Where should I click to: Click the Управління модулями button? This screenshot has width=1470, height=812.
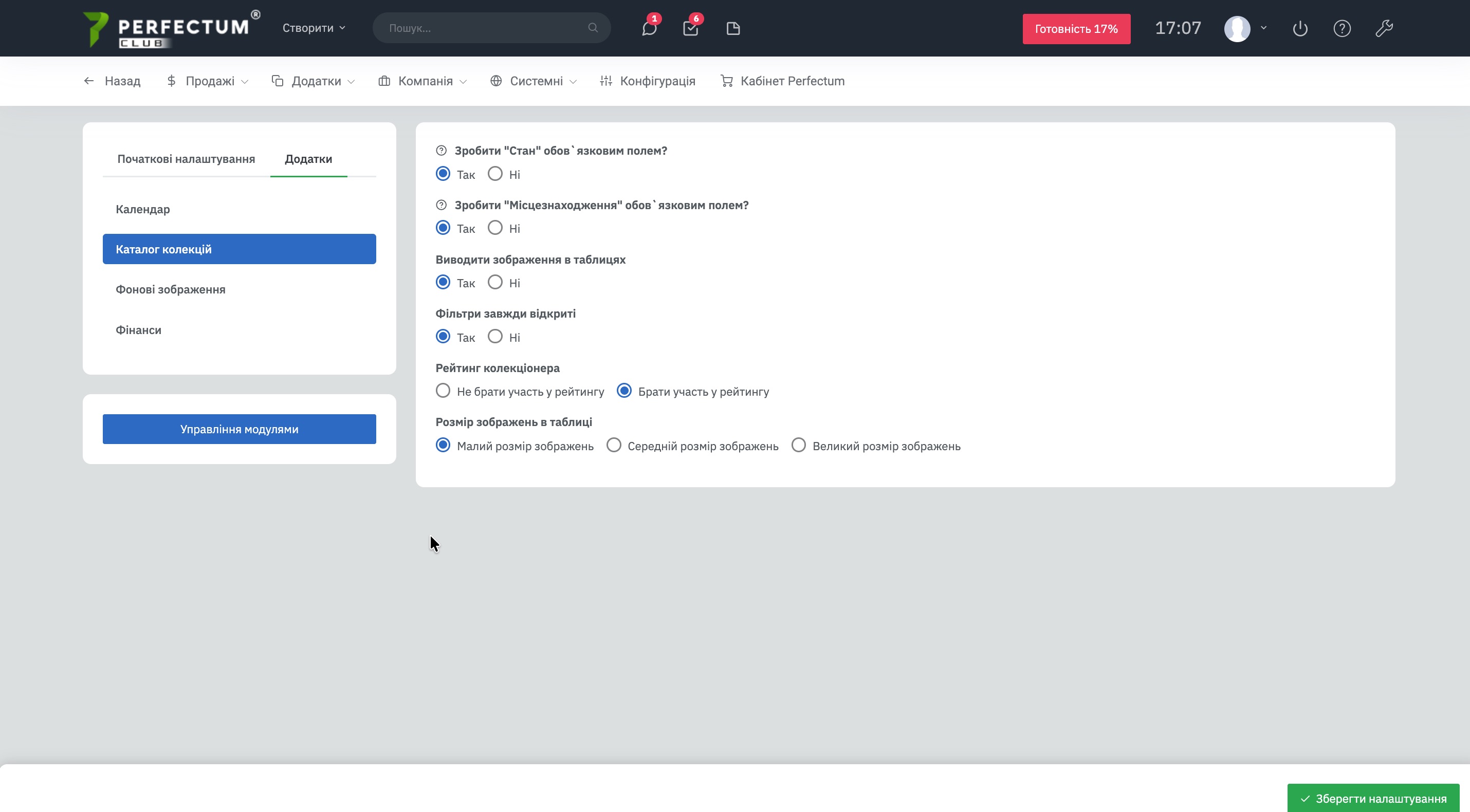click(239, 429)
